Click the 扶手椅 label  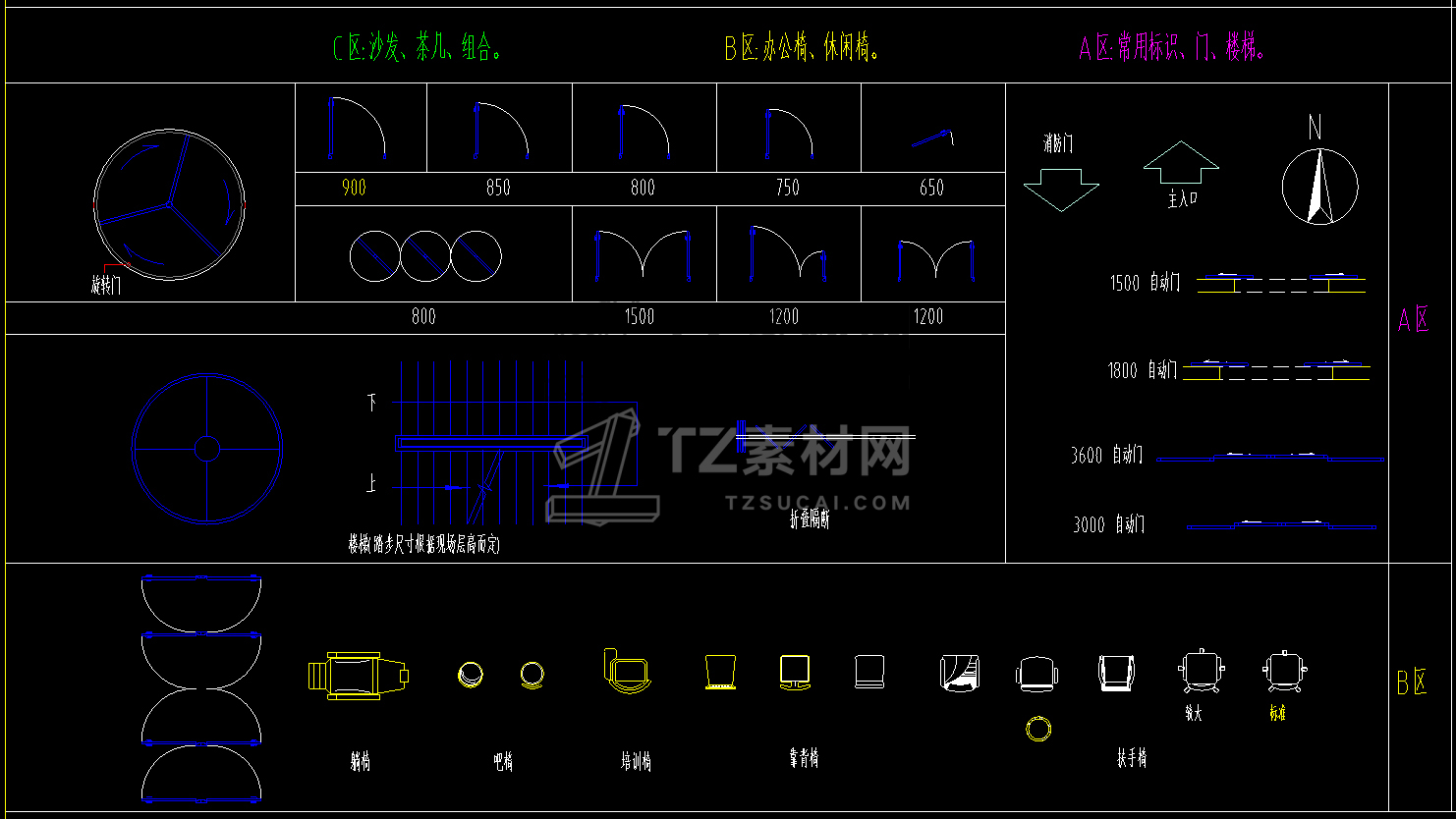1132,758
